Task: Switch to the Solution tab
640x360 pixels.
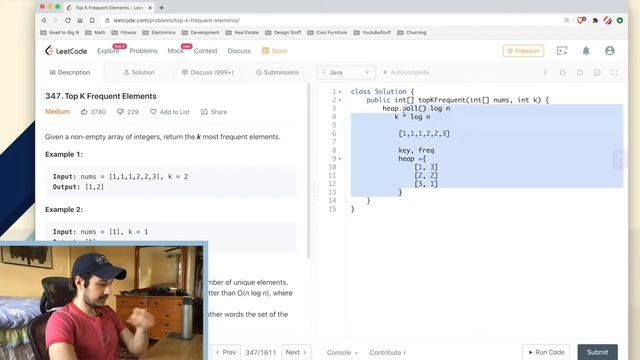Action: point(139,72)
